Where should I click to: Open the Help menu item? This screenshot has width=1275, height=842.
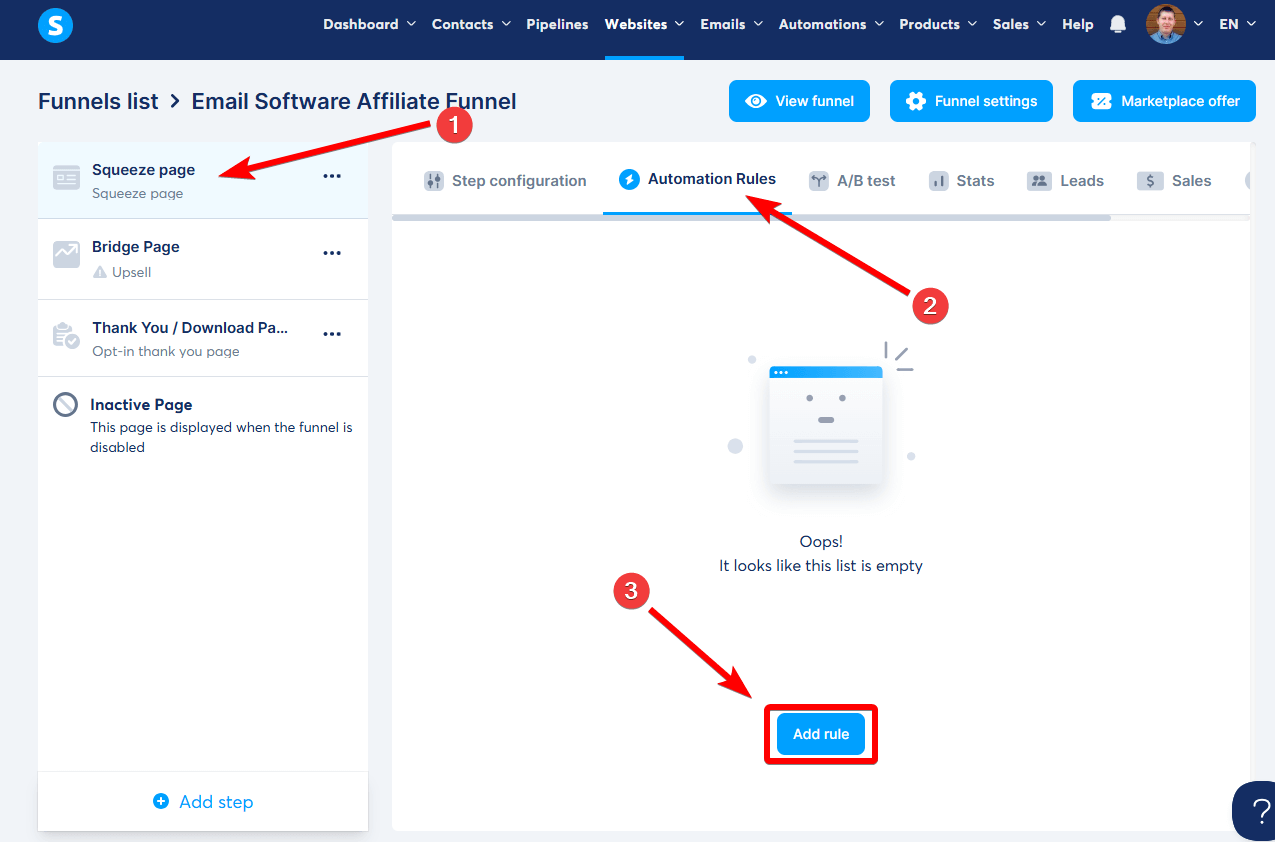[x=1077, y=24]
